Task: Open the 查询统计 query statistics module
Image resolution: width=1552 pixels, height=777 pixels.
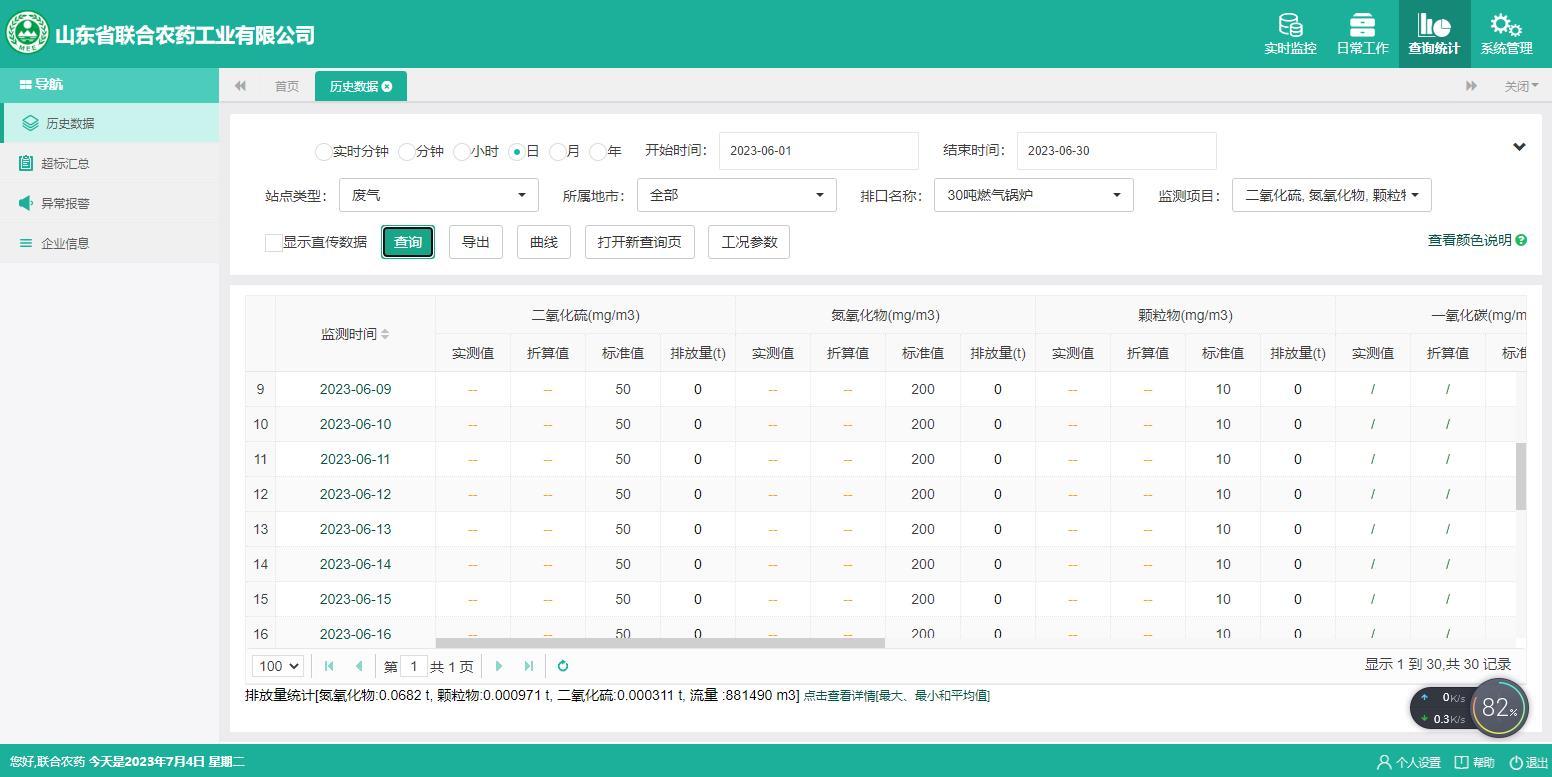Action: [x=1434, y=34]
